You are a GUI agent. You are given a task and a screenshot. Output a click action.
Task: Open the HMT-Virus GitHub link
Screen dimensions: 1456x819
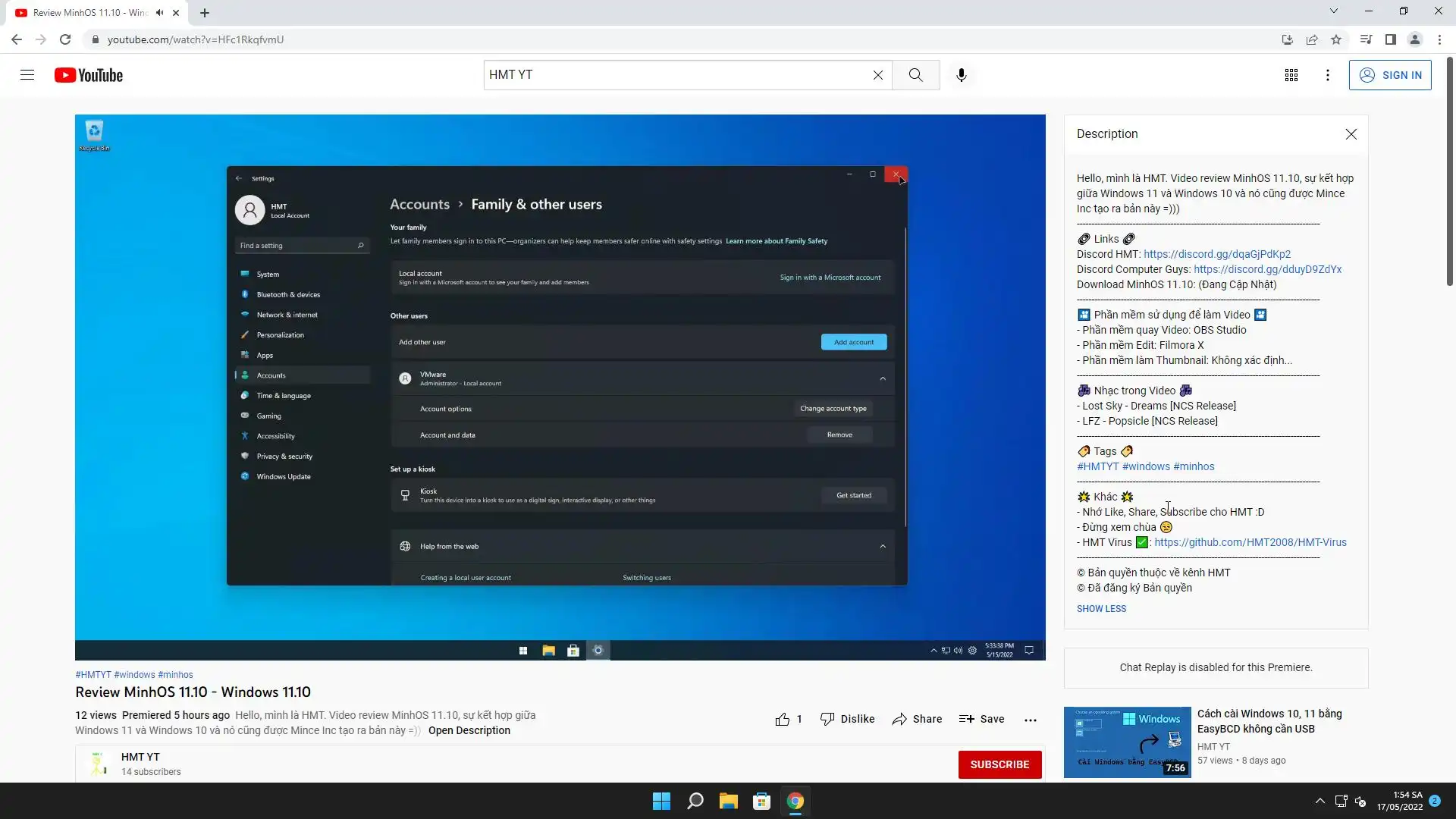pyautogui.click(x=1250, y=542)
